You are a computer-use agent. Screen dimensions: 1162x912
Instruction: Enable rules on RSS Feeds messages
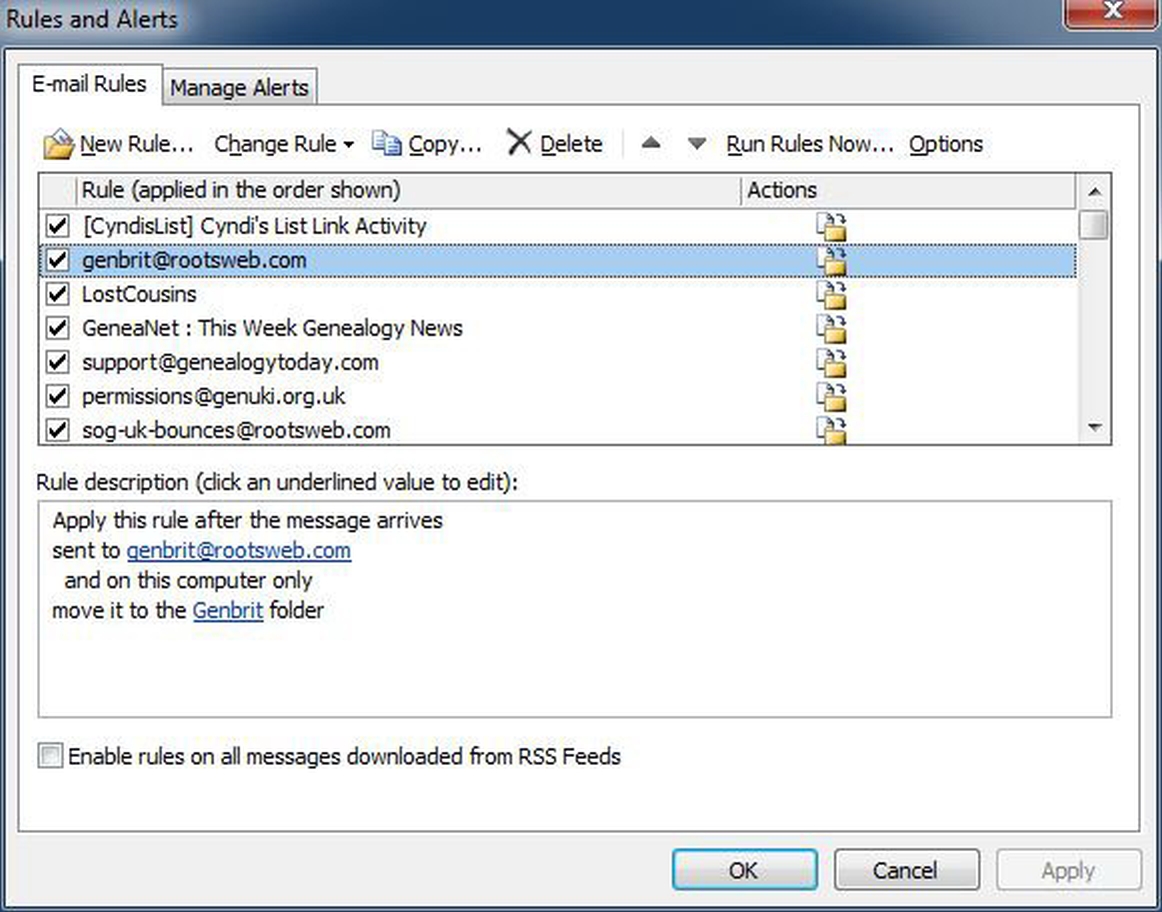[x=50, y=756]
